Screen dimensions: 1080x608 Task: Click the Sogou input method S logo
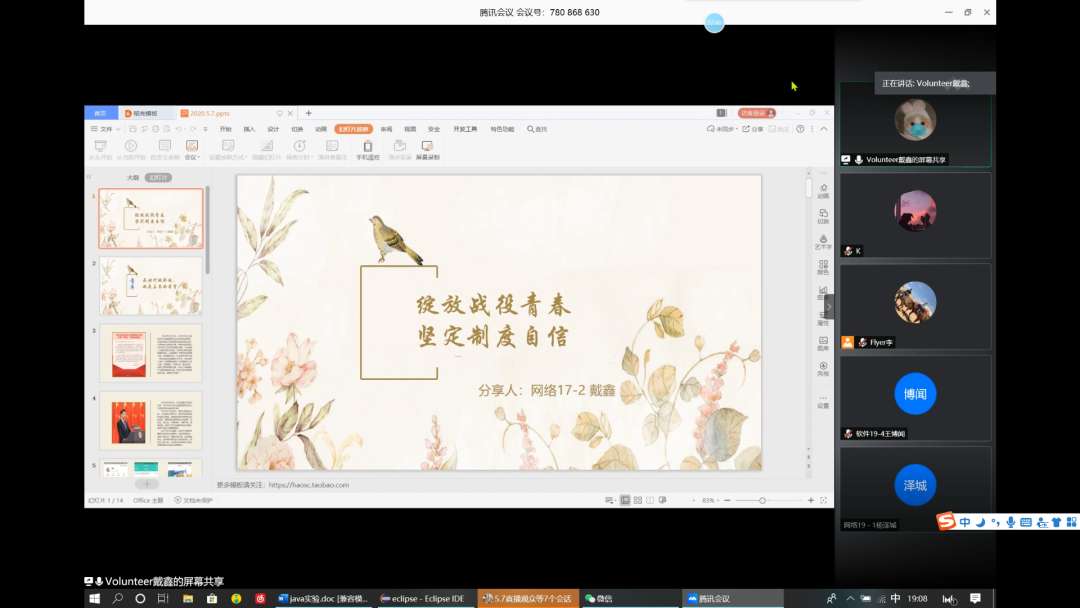pyautogui.click(x=946, y=522)
